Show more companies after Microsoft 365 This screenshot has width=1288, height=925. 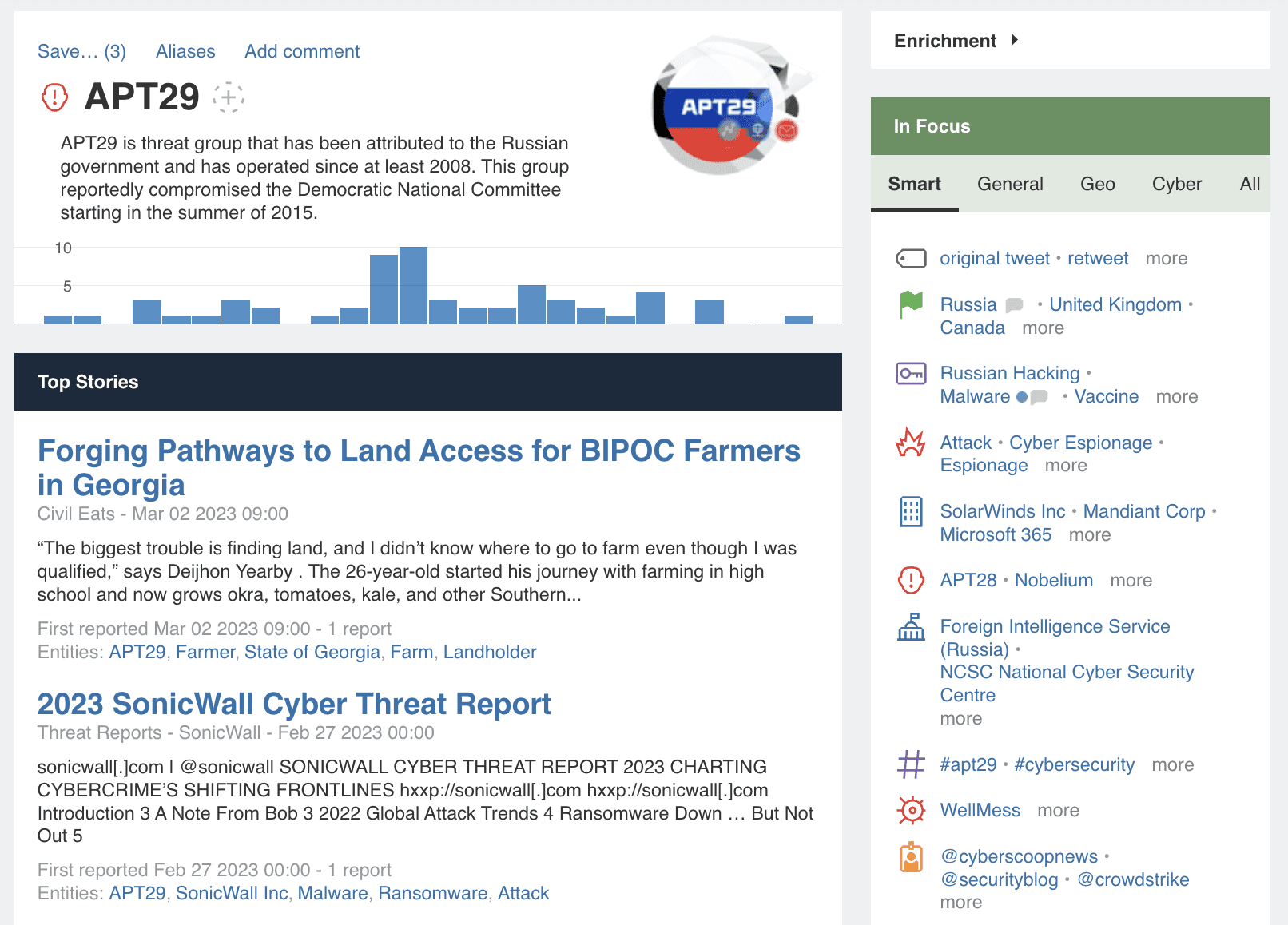[x=1090, y=534]
